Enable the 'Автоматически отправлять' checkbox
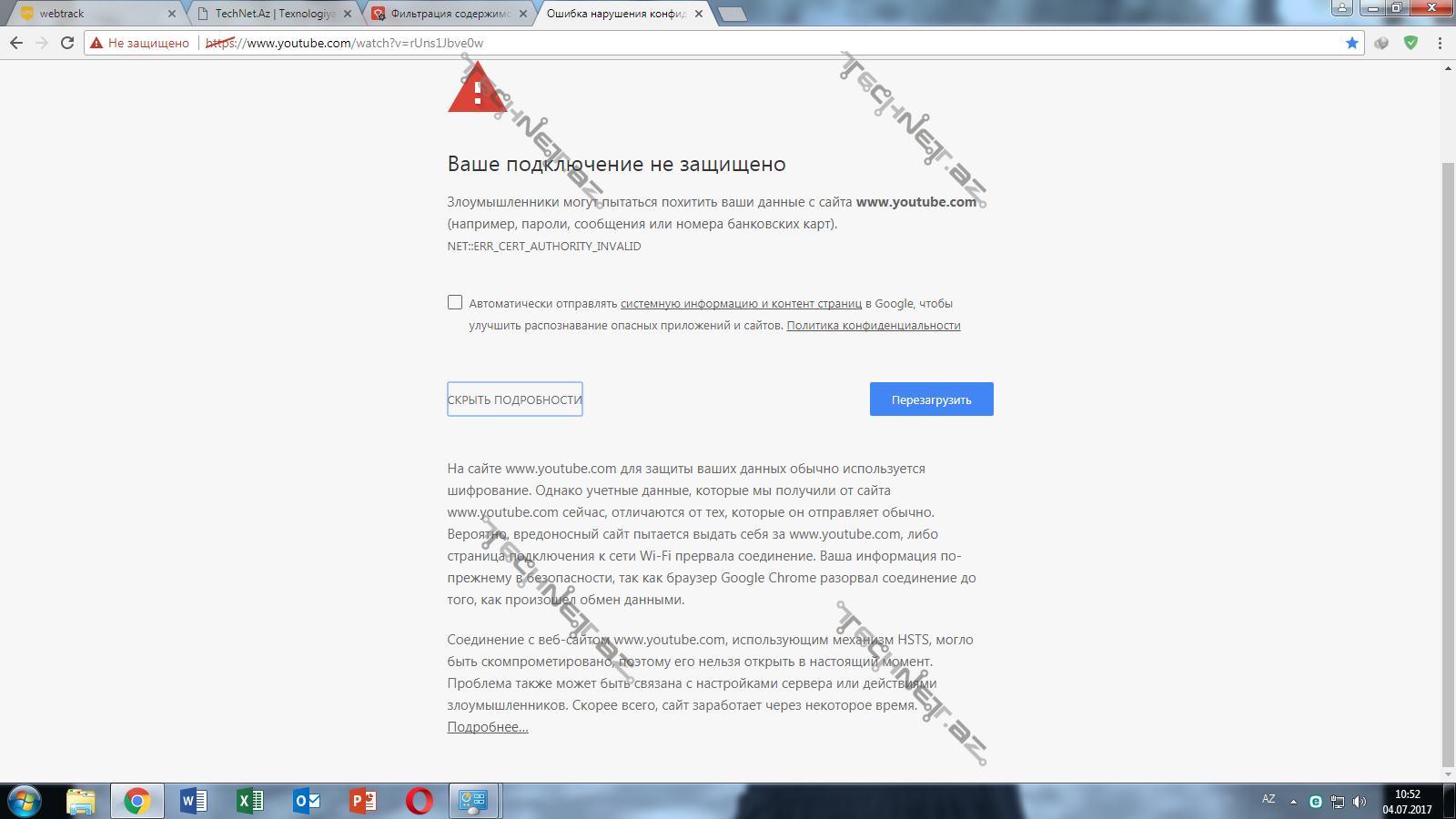1456x819 pixels. point(455,302)
